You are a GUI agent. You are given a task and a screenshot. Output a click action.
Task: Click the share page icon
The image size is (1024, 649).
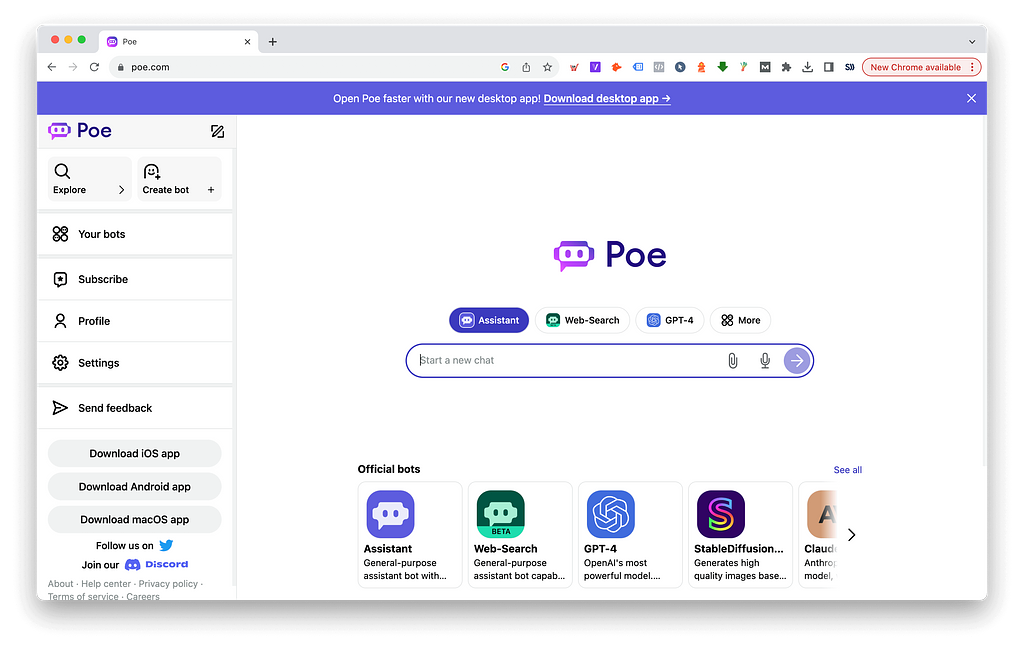(526, 67)
